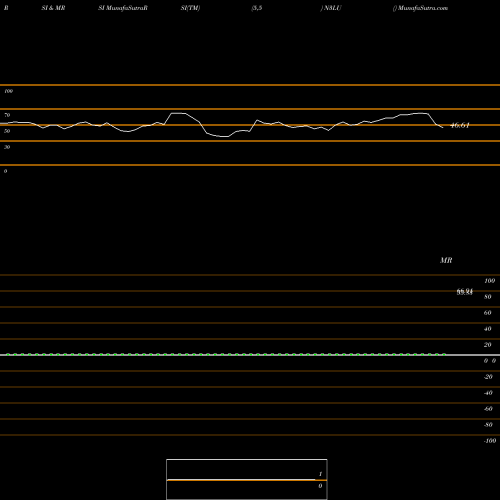
Task: Click the MR panel heading
Action: coord(446,260)
